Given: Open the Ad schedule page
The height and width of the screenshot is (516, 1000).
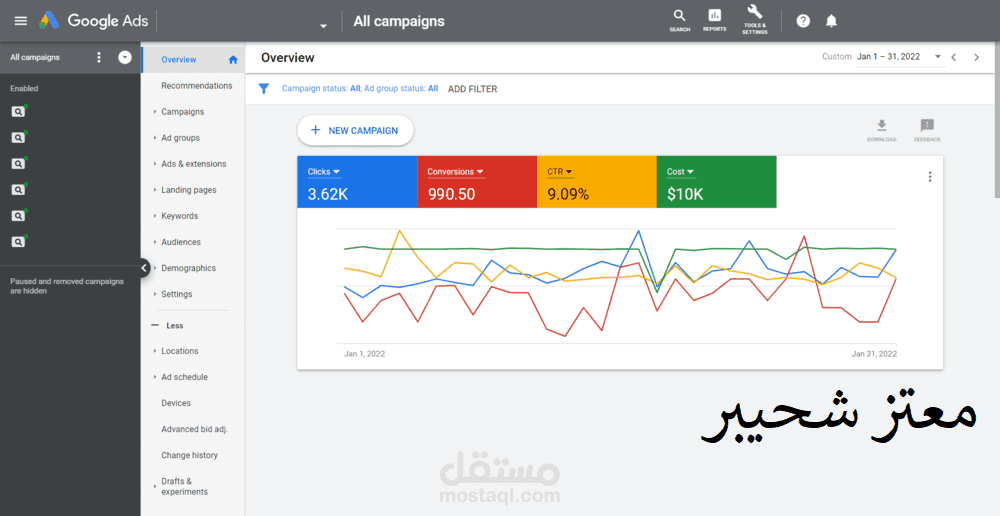Looking at the screenshot, I should tap(184, 377).
